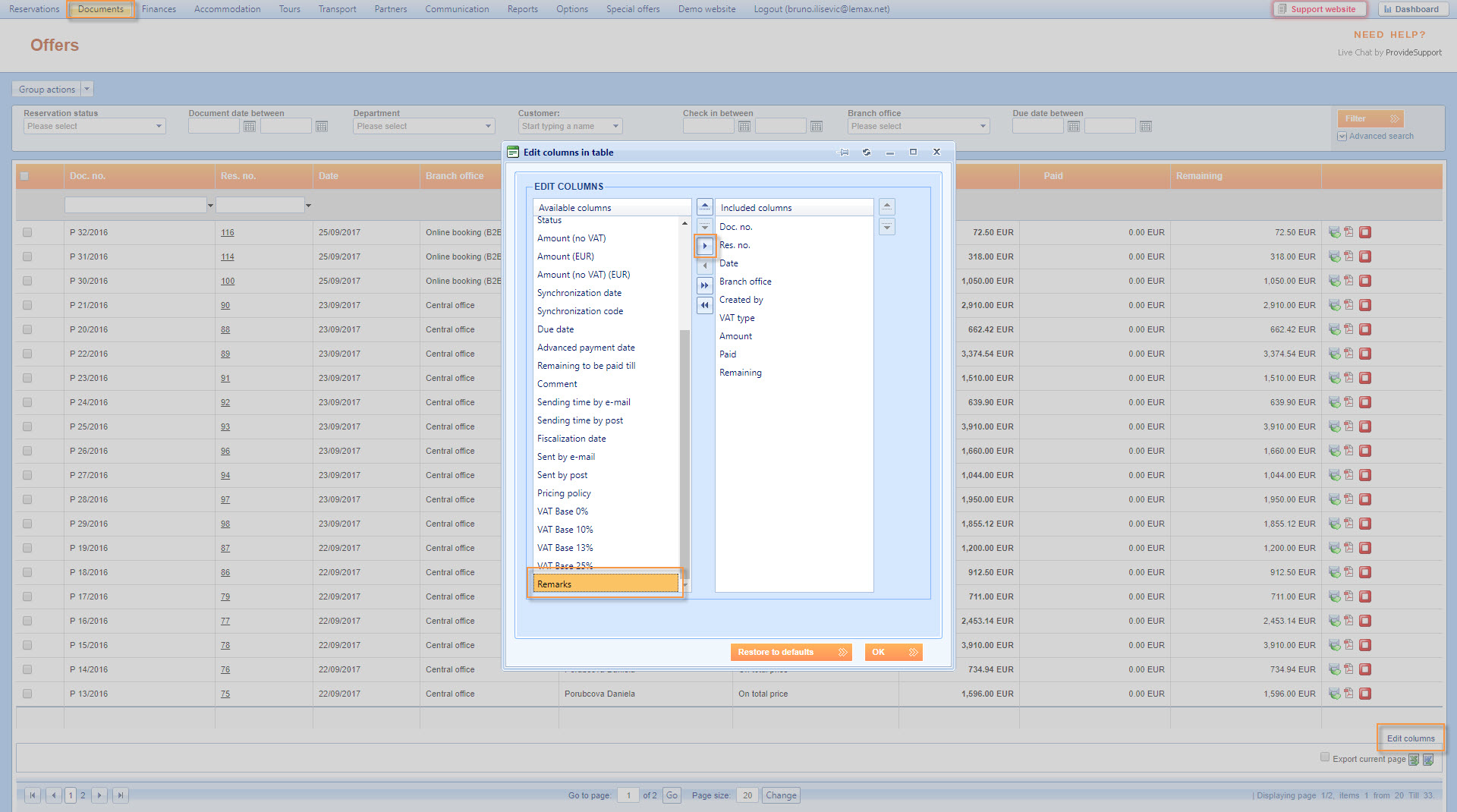This screenshot has width=1457, height=812.
Task: Open calendar for Due date end
Action: (x=1146, y=126)
